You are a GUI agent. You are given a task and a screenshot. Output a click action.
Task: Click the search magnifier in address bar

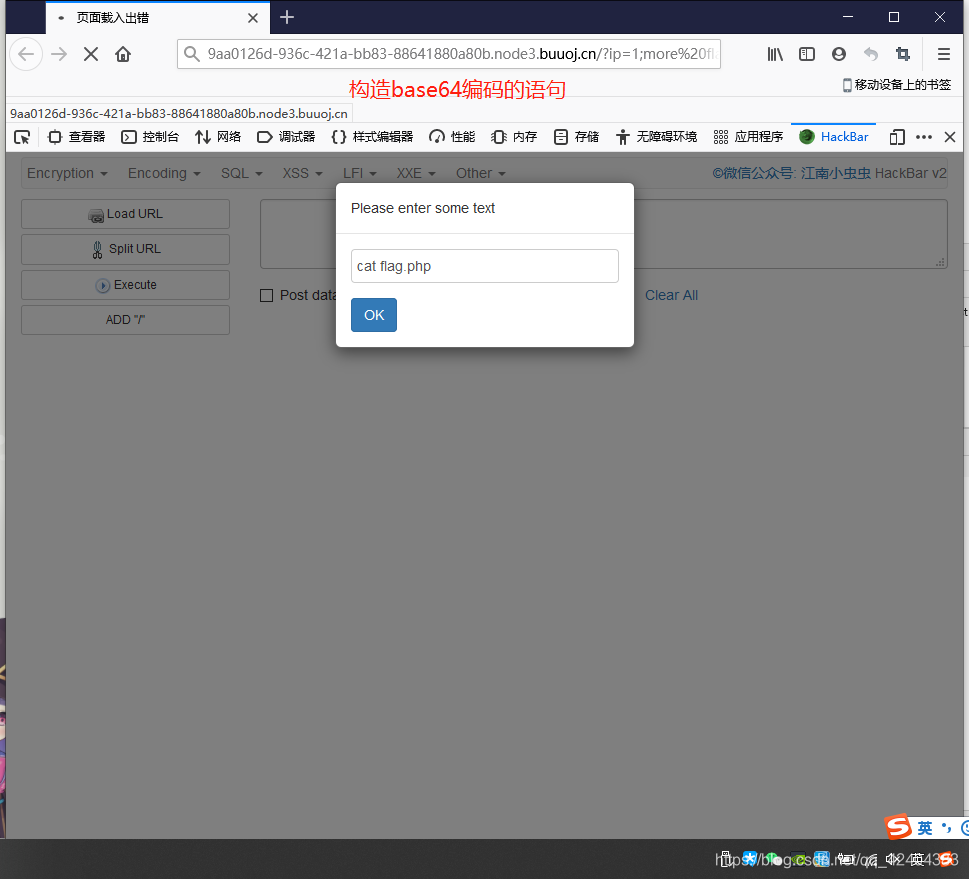(x=192, y=54)
